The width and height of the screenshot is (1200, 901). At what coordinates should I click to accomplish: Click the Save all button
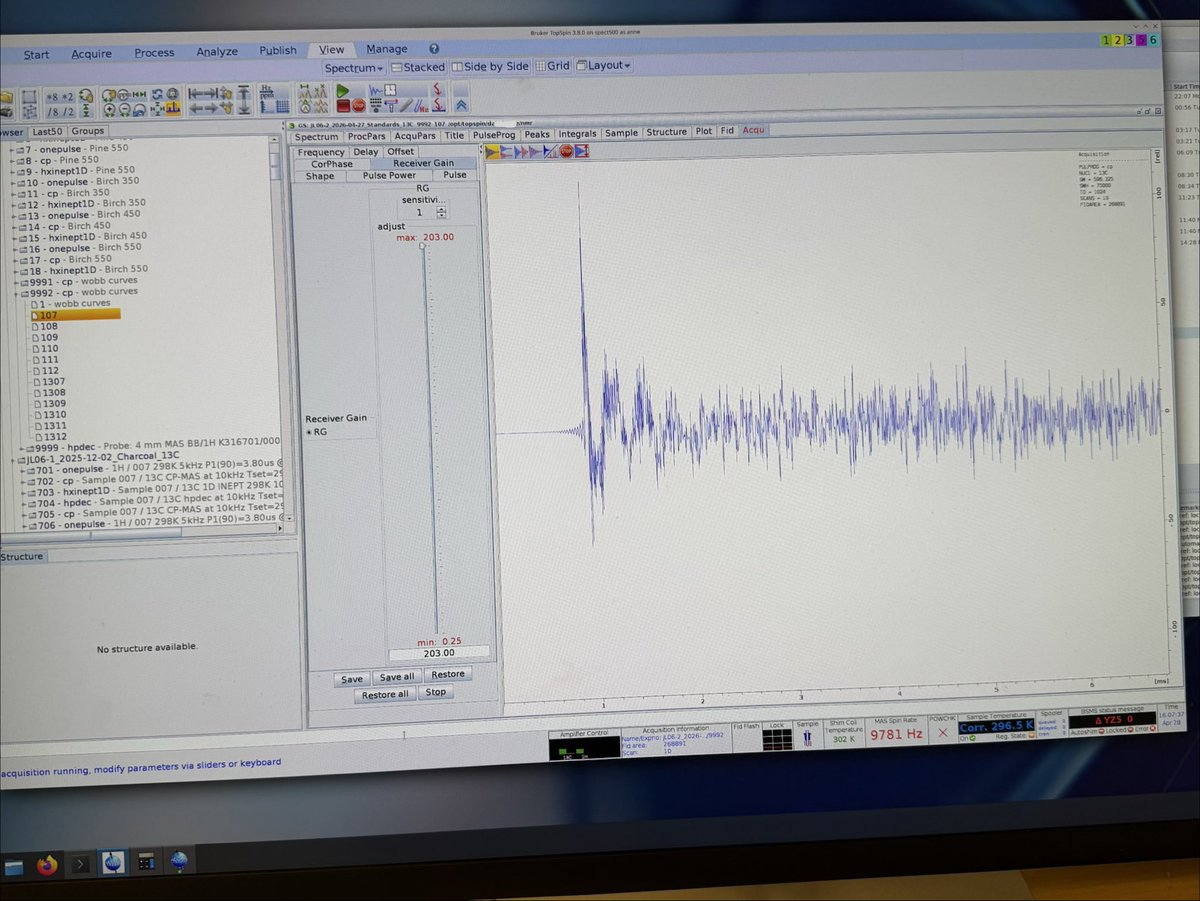[x=397, y=677]
